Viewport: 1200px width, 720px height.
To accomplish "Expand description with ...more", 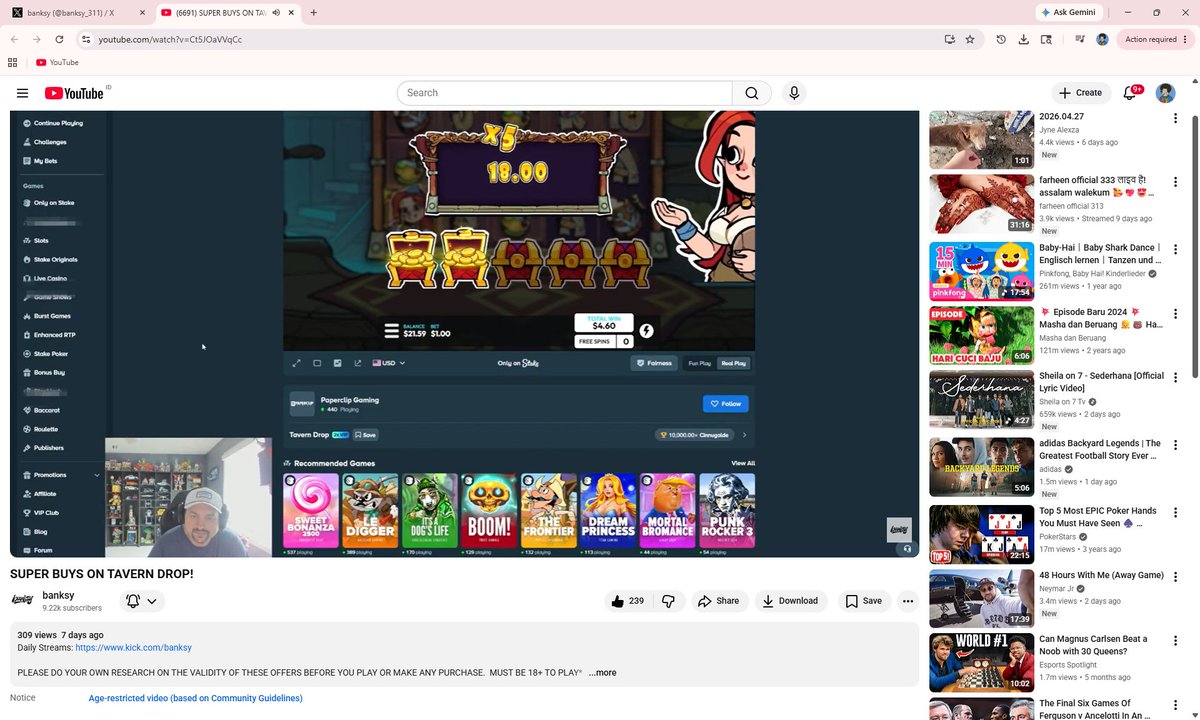I will click(x=602, y=673).
